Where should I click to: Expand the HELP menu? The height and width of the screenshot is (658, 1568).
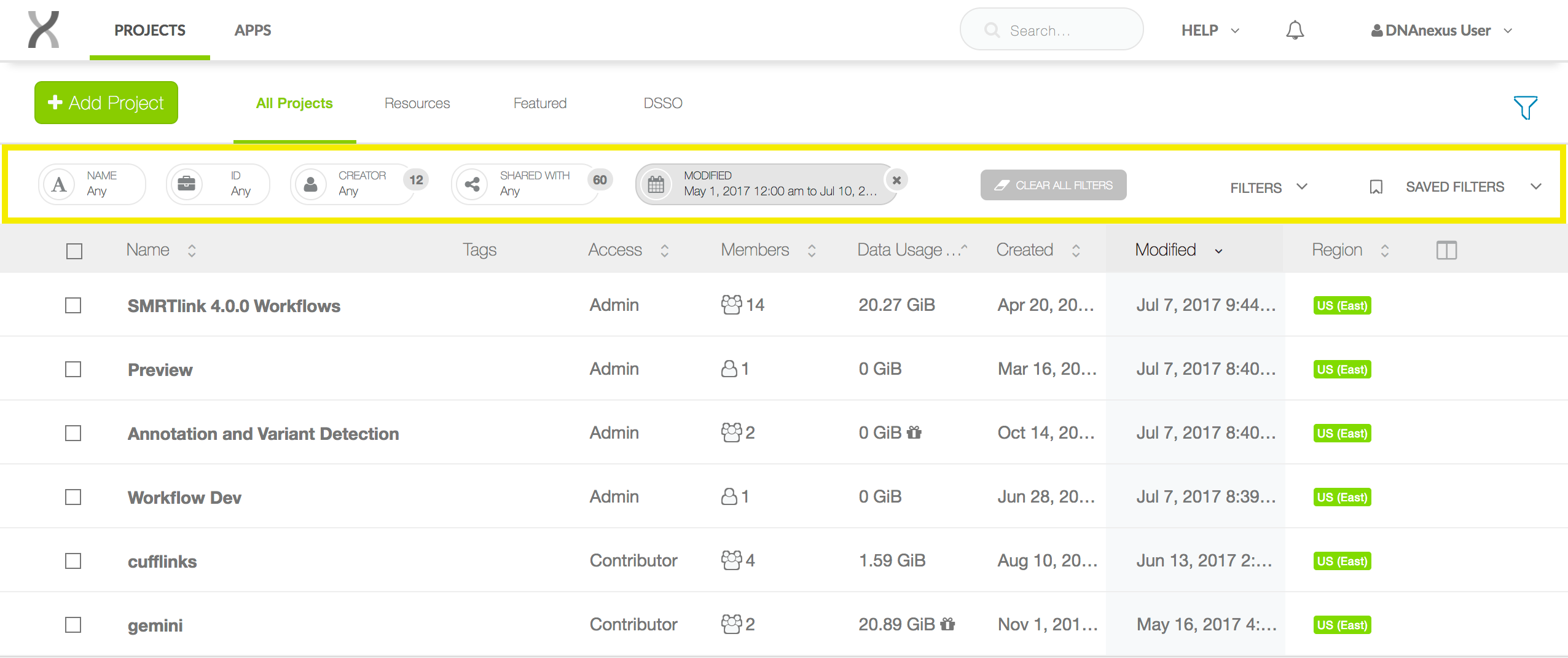1210,30
